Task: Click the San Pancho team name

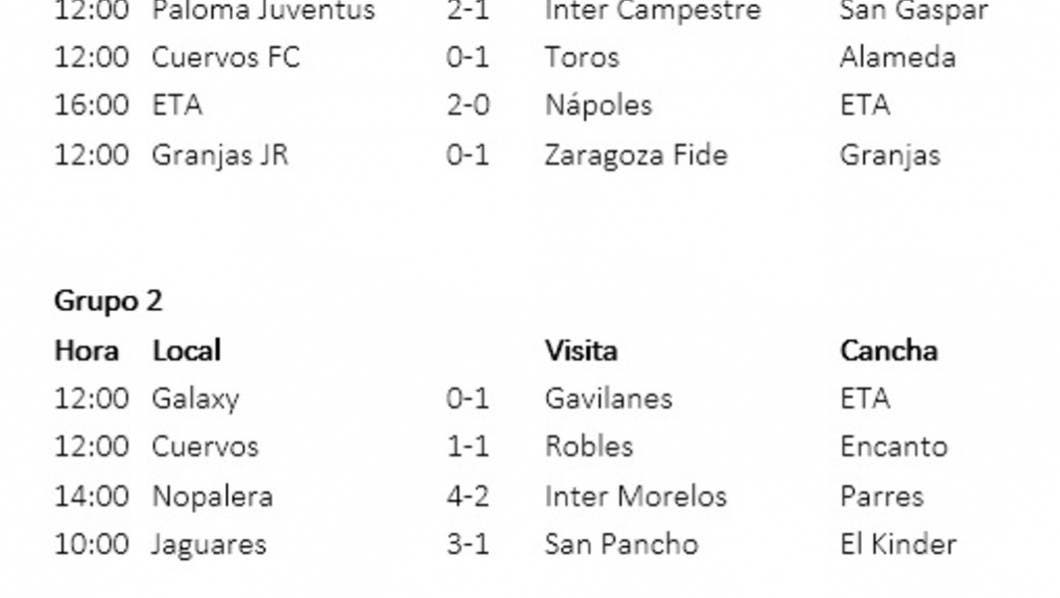Action: pos(621,545)
